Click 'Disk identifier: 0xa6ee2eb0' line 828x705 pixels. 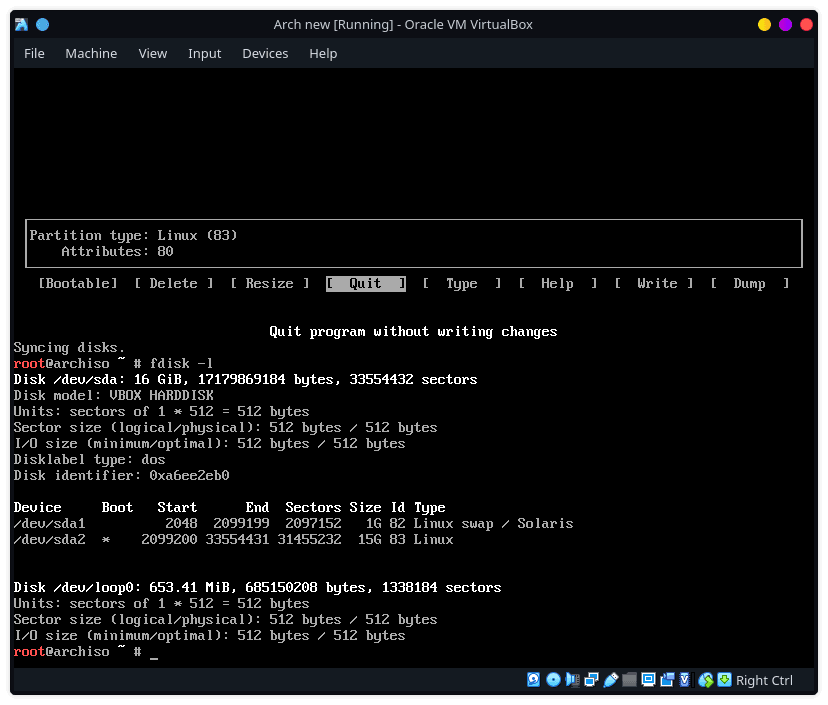coord(121,475)
